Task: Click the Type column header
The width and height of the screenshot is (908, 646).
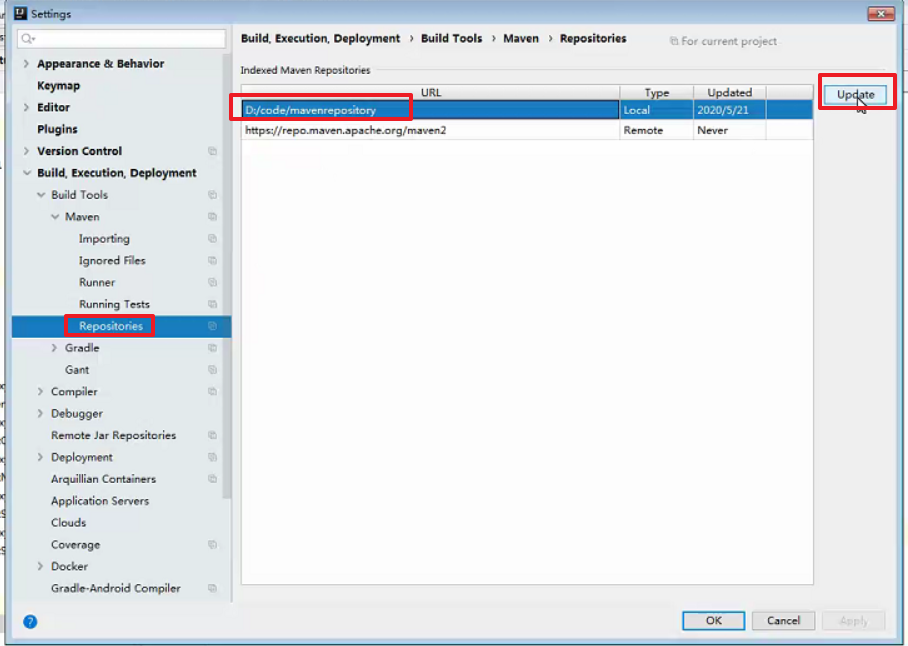Action: click(657, 93)
